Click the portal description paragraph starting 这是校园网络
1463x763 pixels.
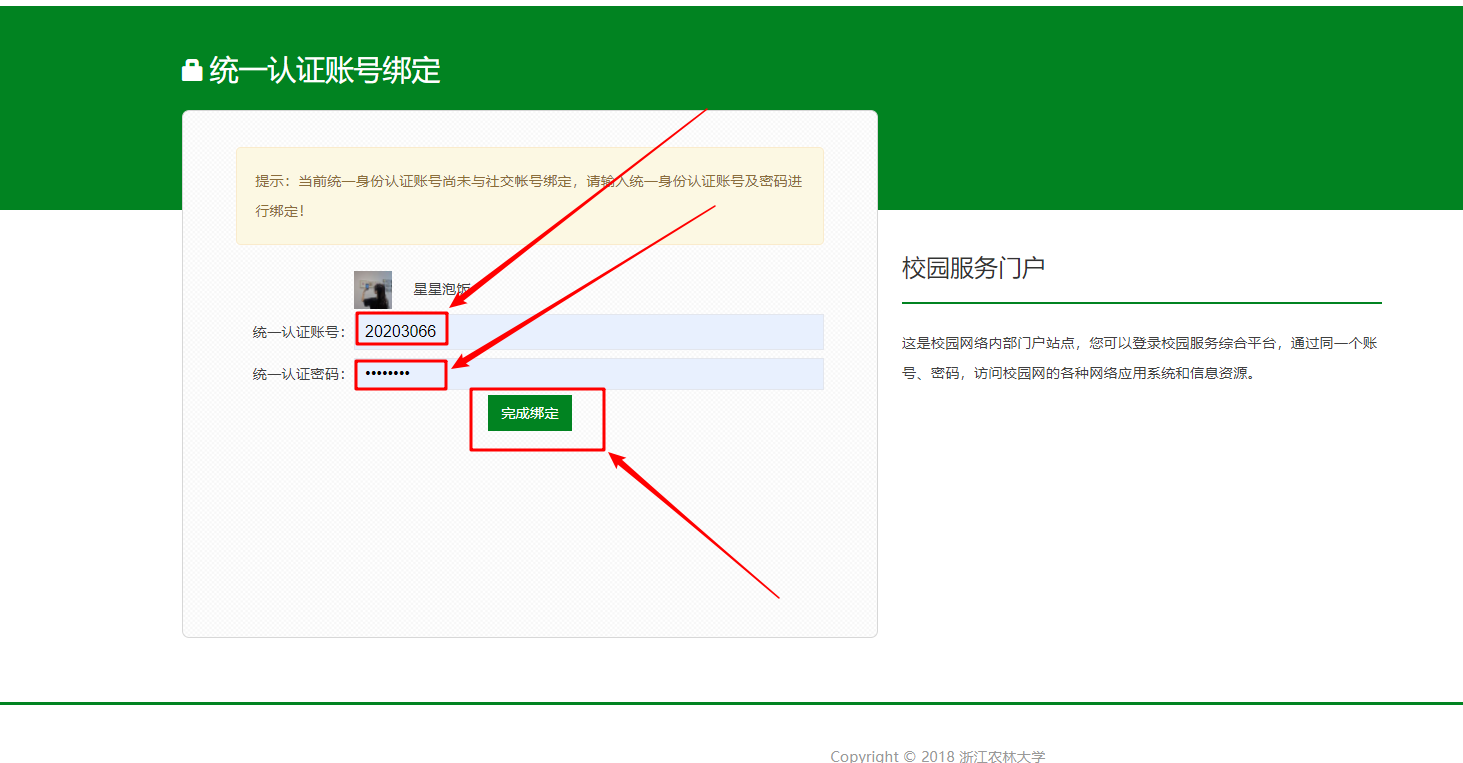pyautogui.click(x=1140, y=358)
